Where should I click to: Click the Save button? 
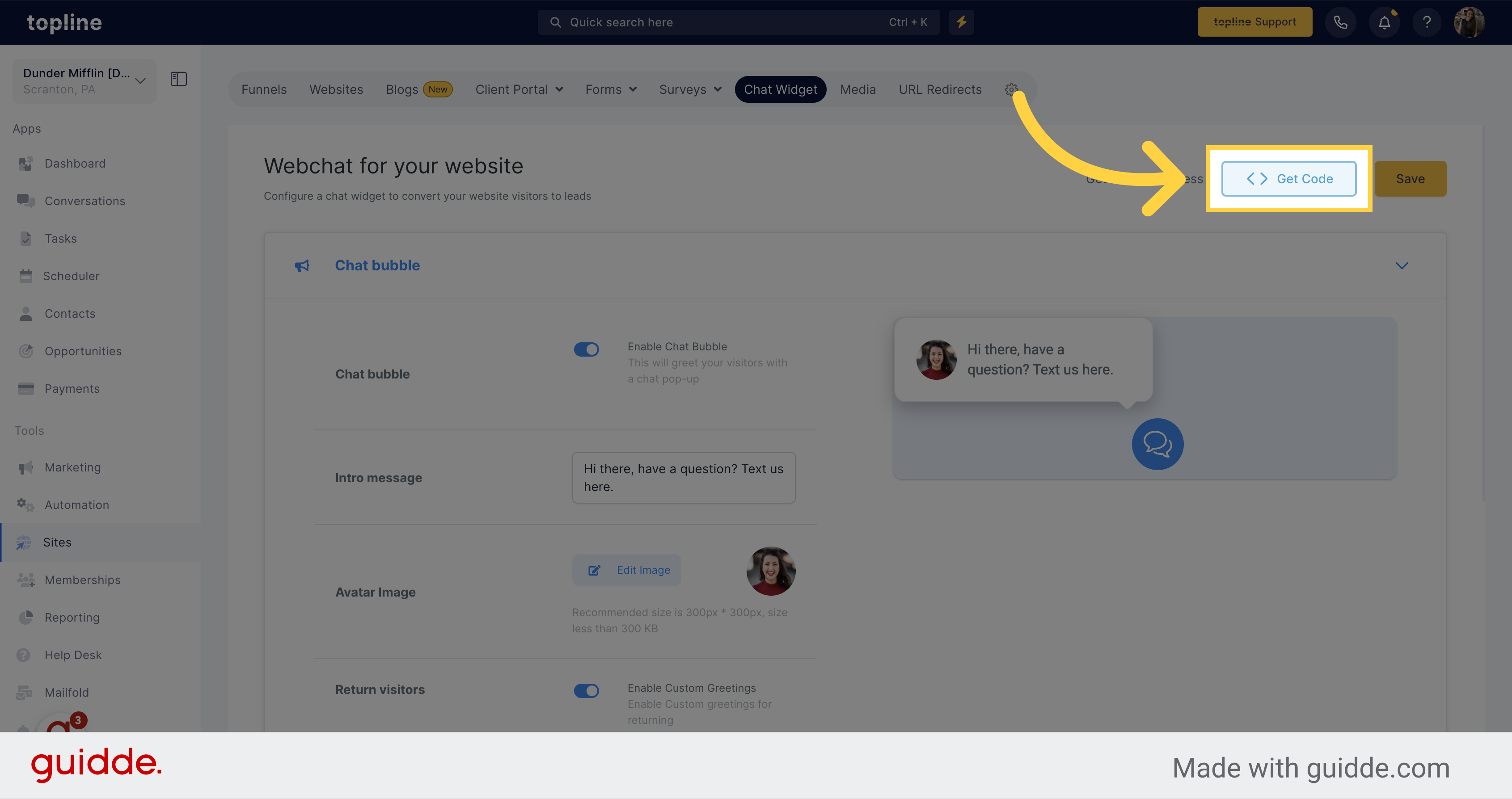tap(1410, 178)
